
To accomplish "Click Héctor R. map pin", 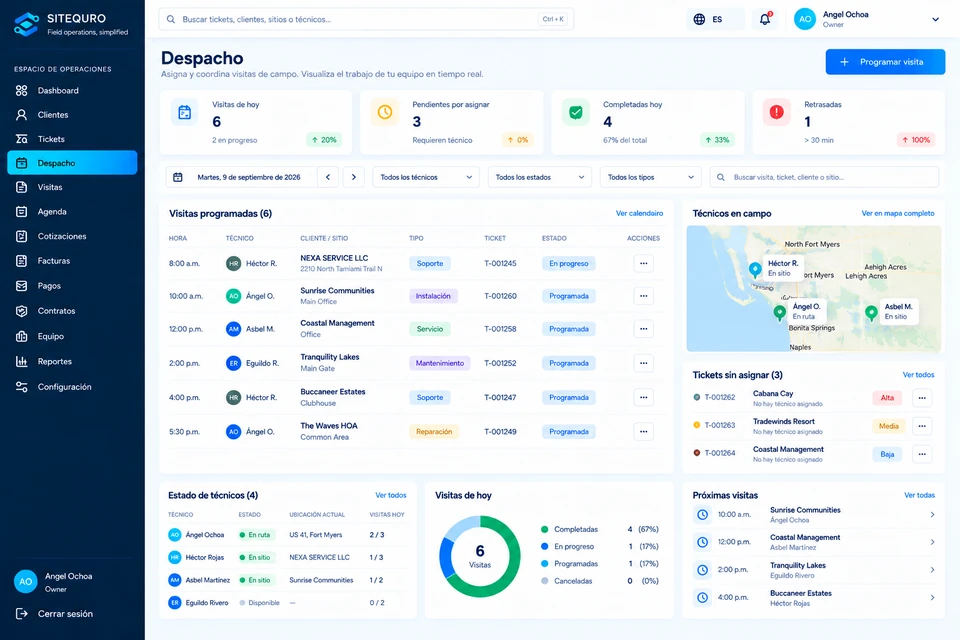I will click(x=755, y=269).
